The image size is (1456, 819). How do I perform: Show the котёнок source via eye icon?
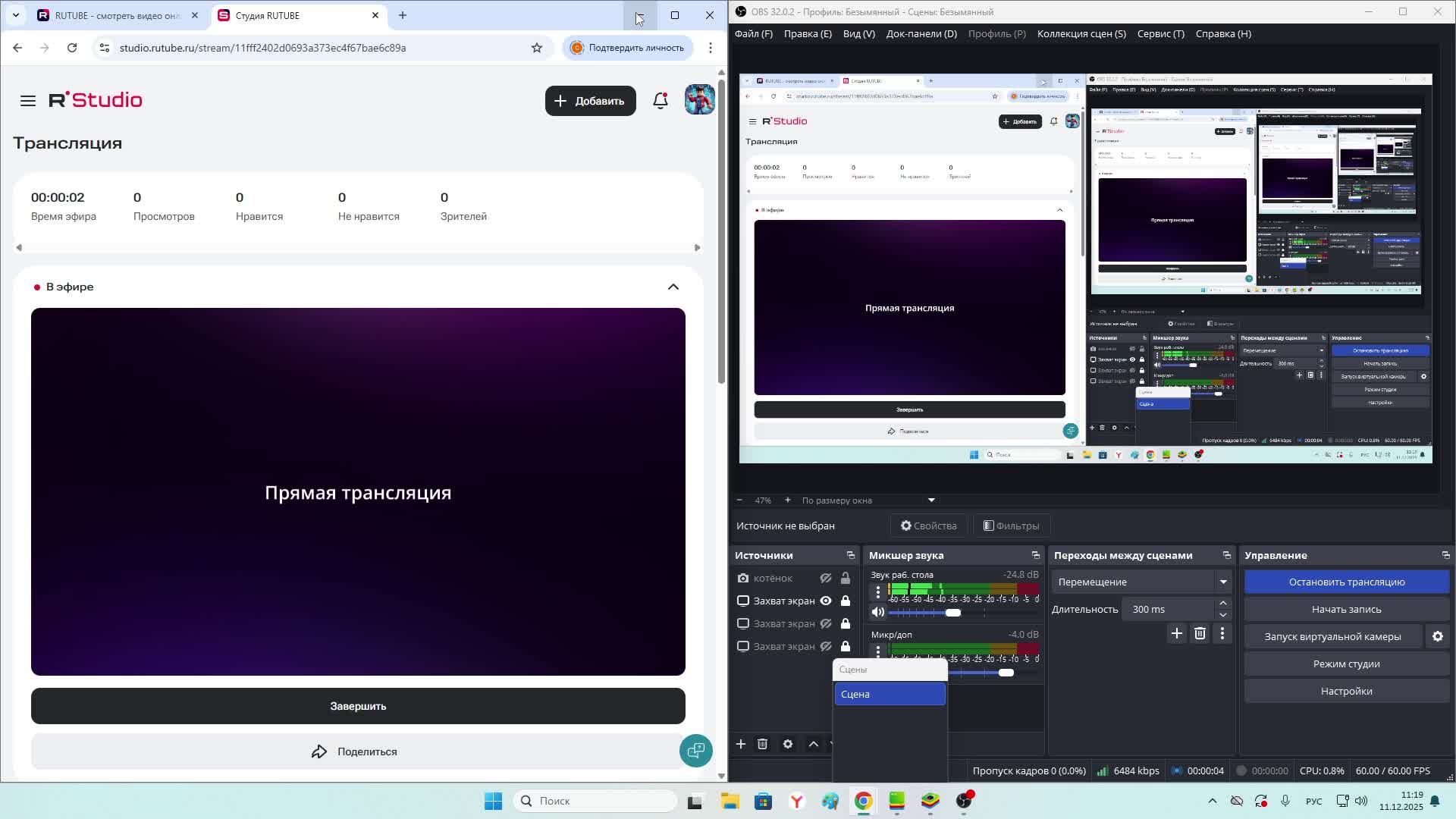pyautogui.click(x=826, y=578)
